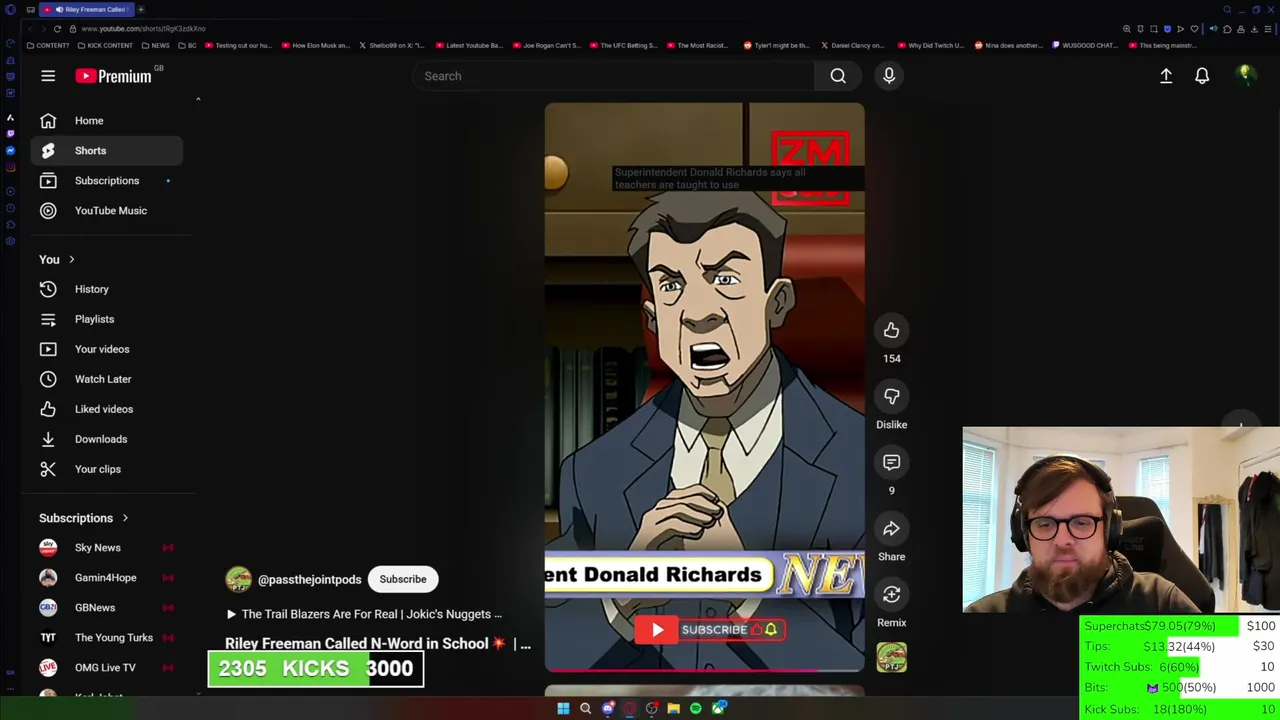Open Subscriptions in sidebar
This screenshot has width=1280, height=720.
coord(107,180)
